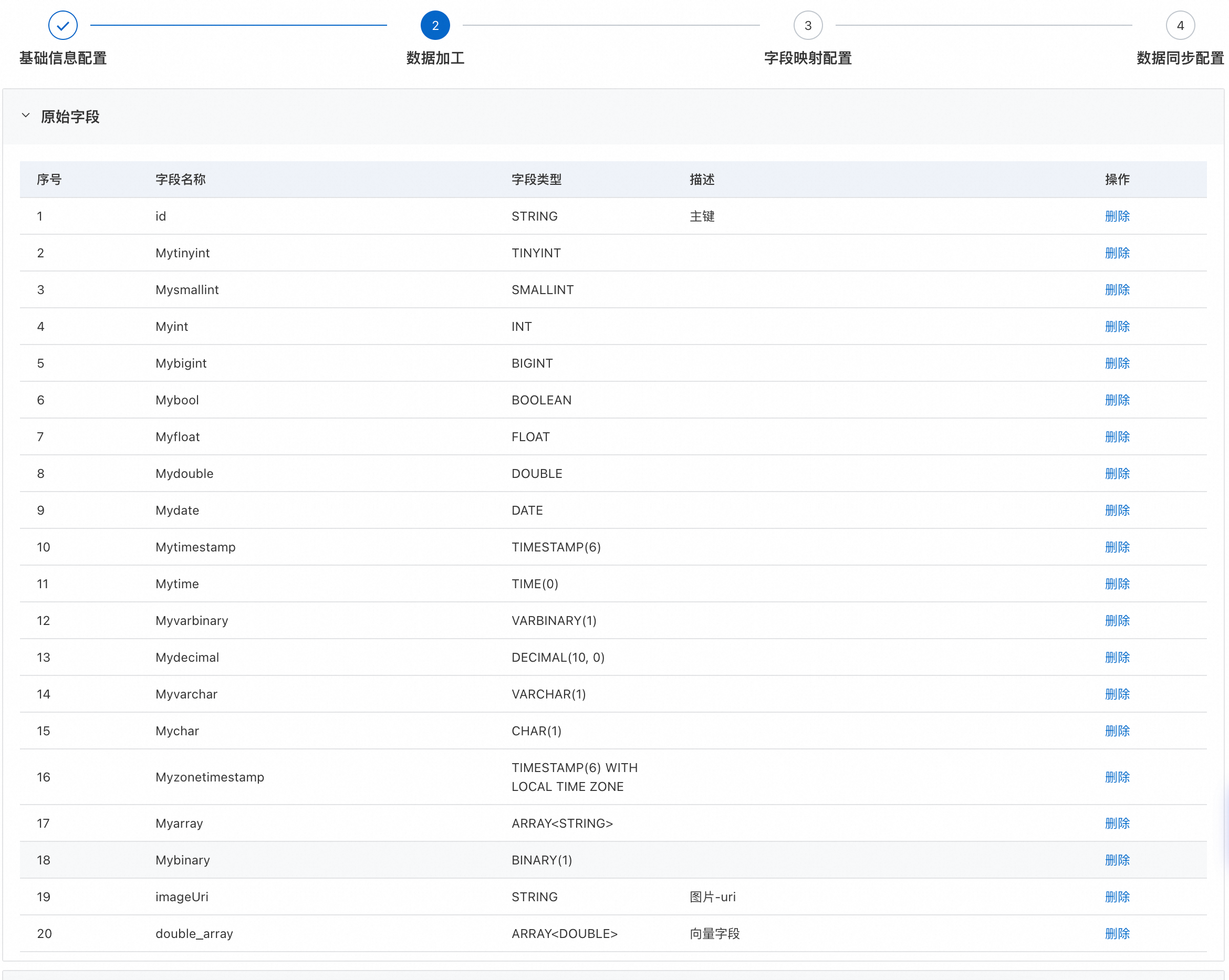Delete the imageUri field row

(x=1116, y=898)
